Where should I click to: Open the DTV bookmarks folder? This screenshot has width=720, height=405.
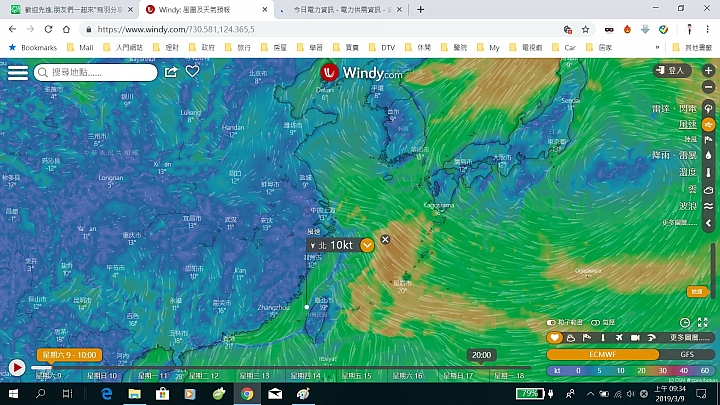(382, 47)
